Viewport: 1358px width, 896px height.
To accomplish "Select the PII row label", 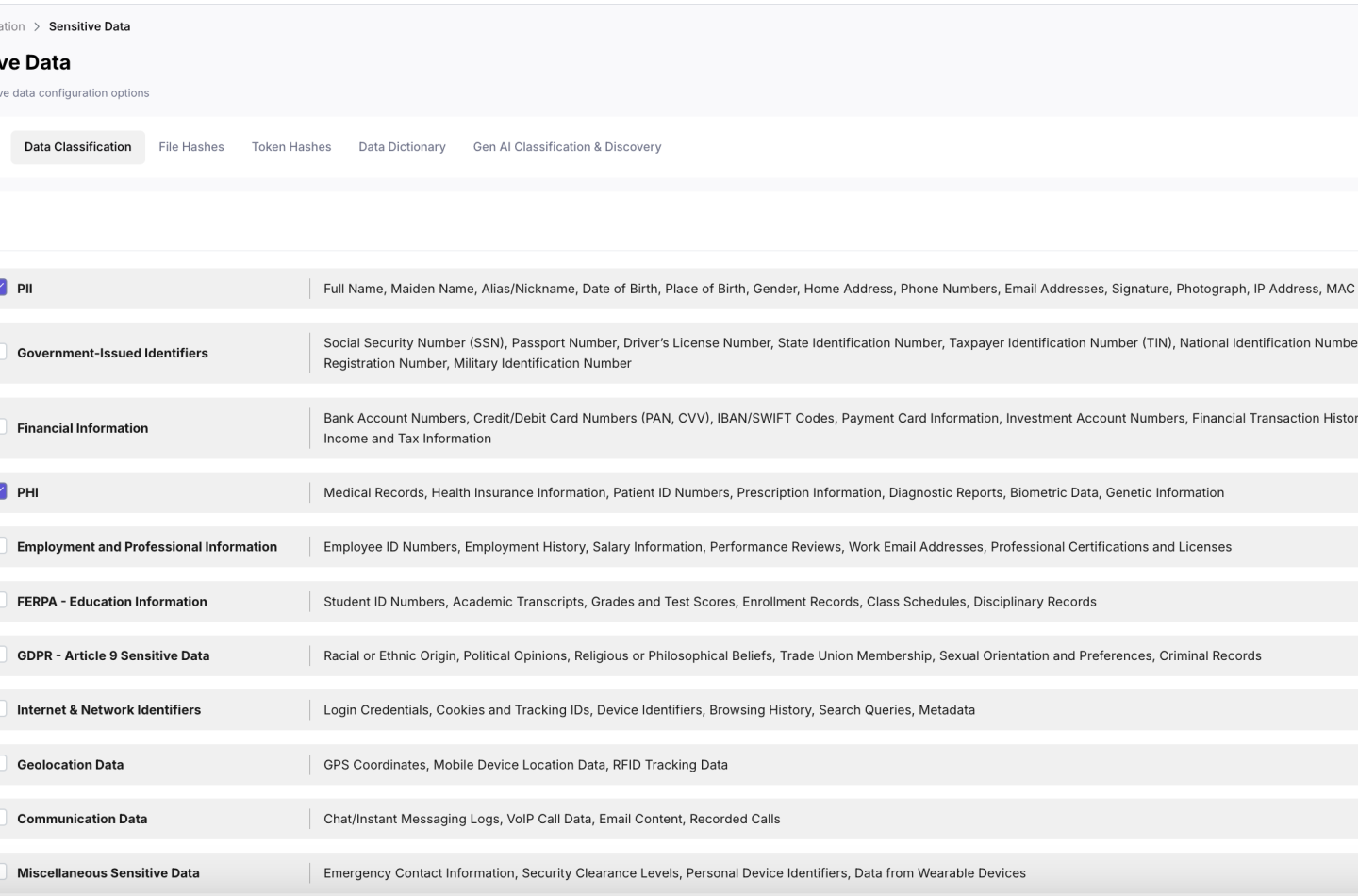I will pos(25,289).
